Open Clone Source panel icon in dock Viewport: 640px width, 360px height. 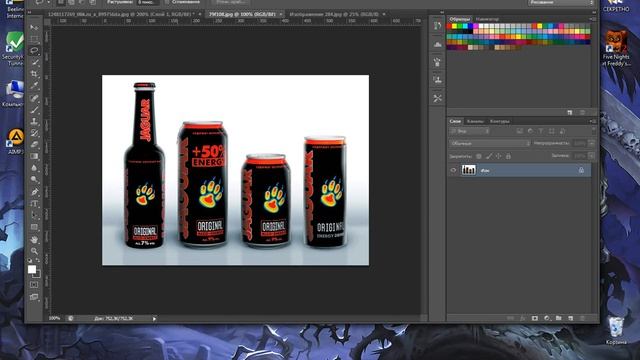[x=438, y=80]
